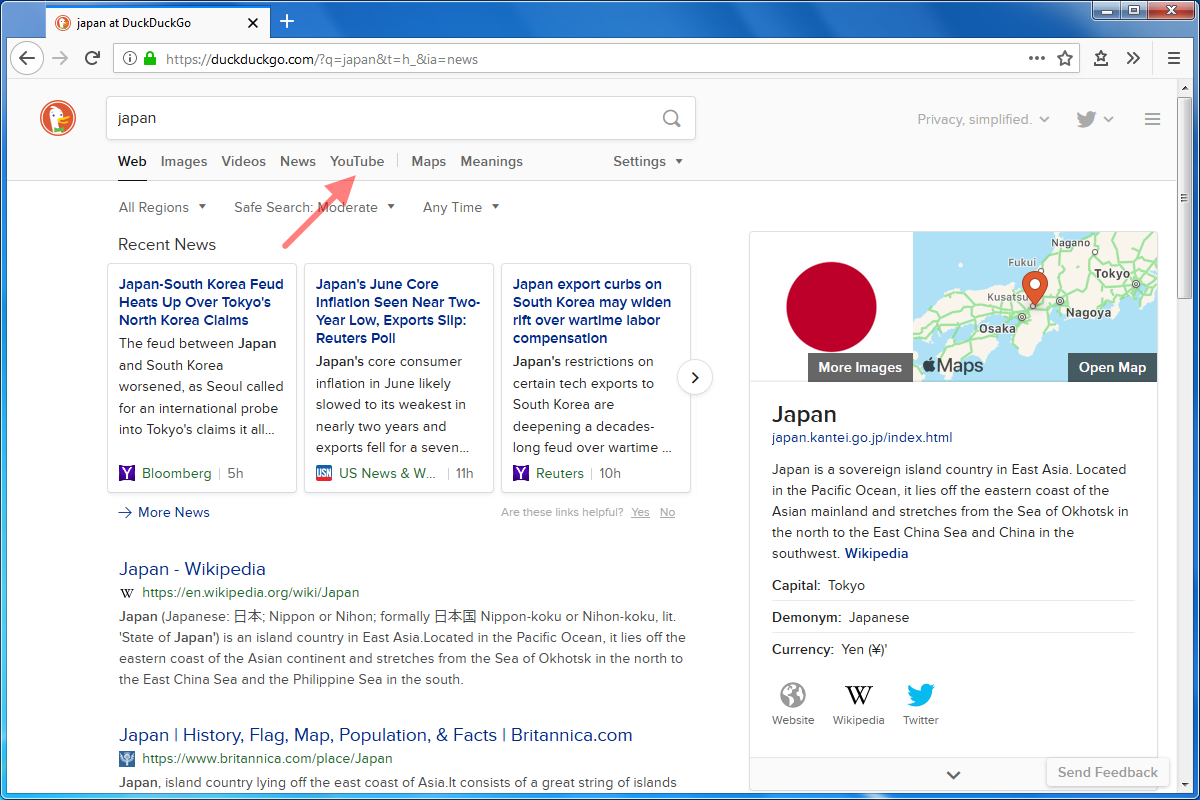Click the Twitter bird icon in the header
The image size is (1200, 800).
[x=1087, y=119]
